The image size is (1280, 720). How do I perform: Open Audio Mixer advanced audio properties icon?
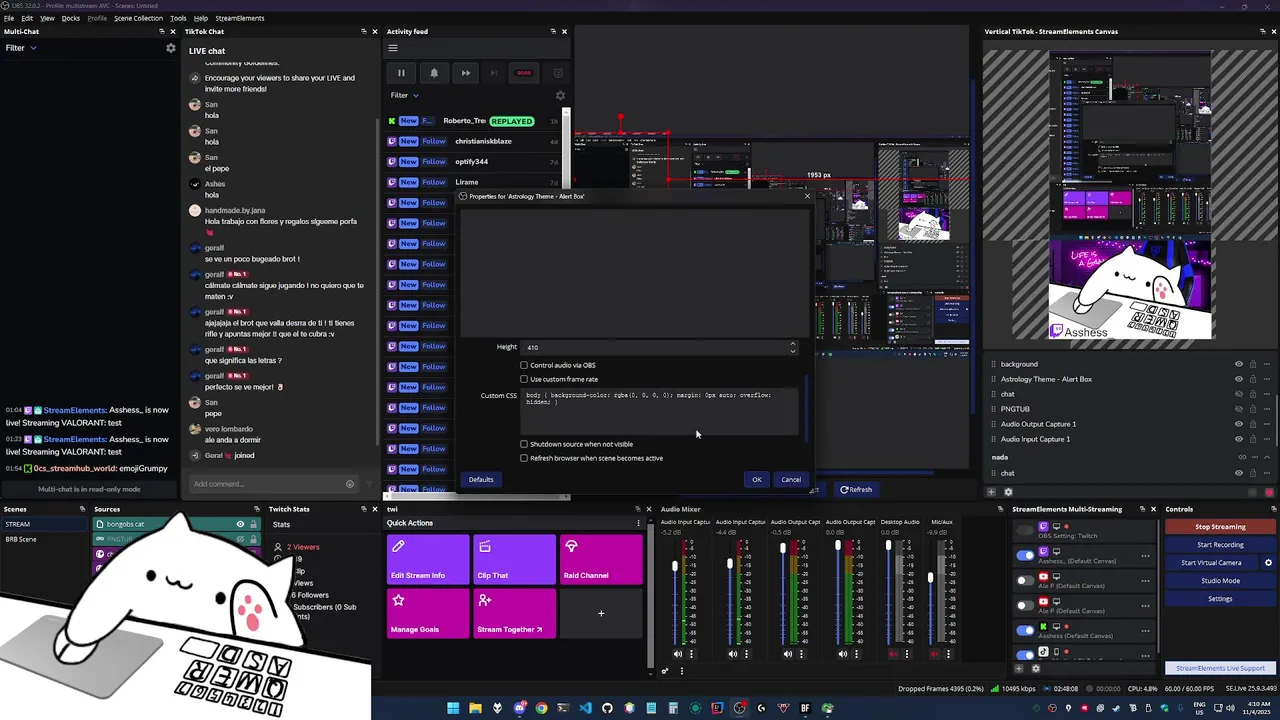tap(665, 671)
